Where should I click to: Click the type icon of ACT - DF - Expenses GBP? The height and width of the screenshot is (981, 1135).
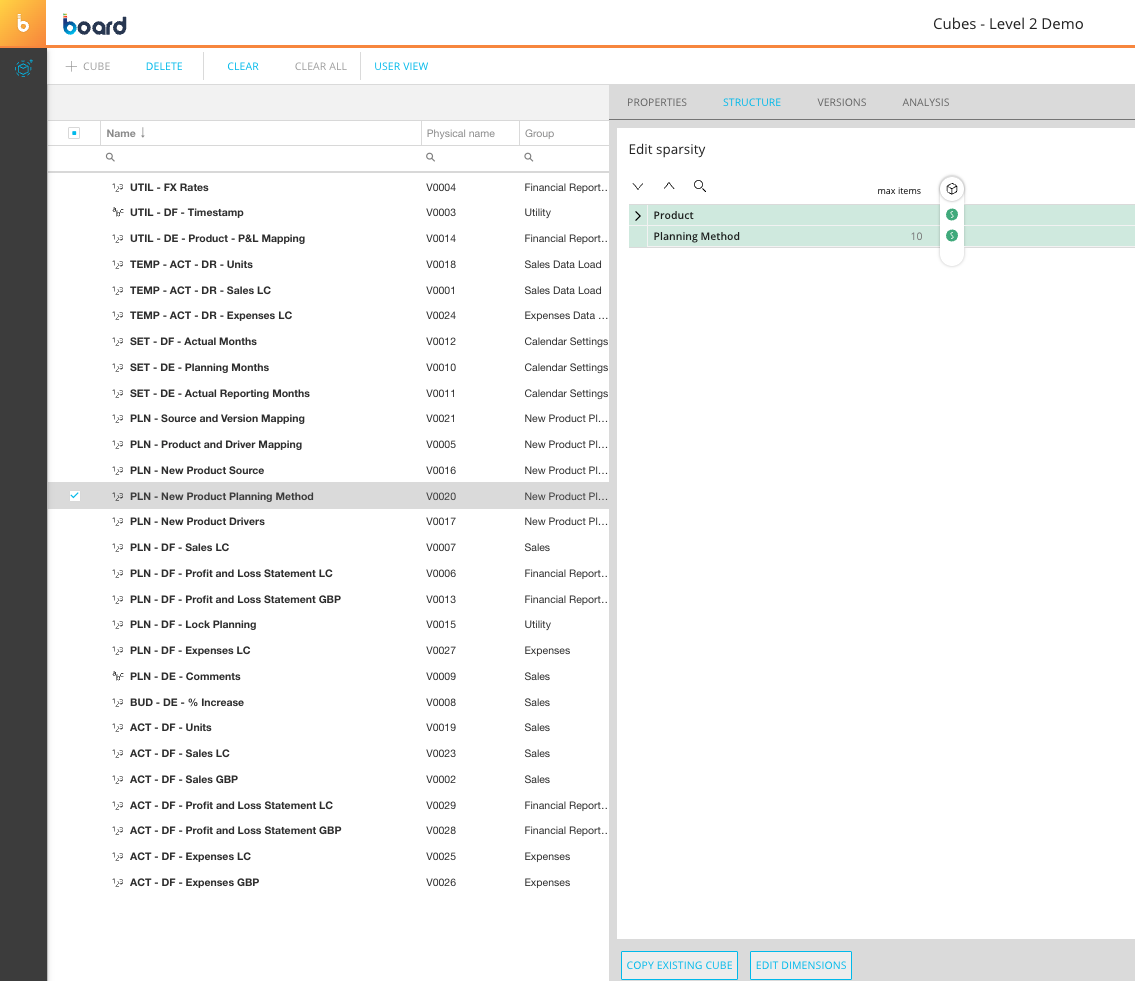(117, 883)
